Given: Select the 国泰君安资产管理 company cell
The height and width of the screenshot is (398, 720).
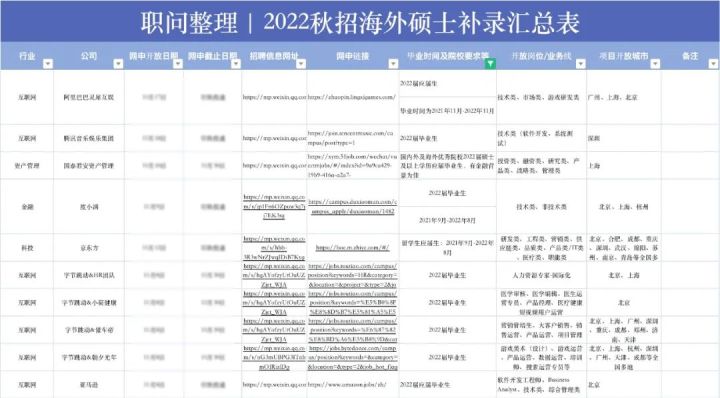Looking at the screenshot, I should (89, 166).
